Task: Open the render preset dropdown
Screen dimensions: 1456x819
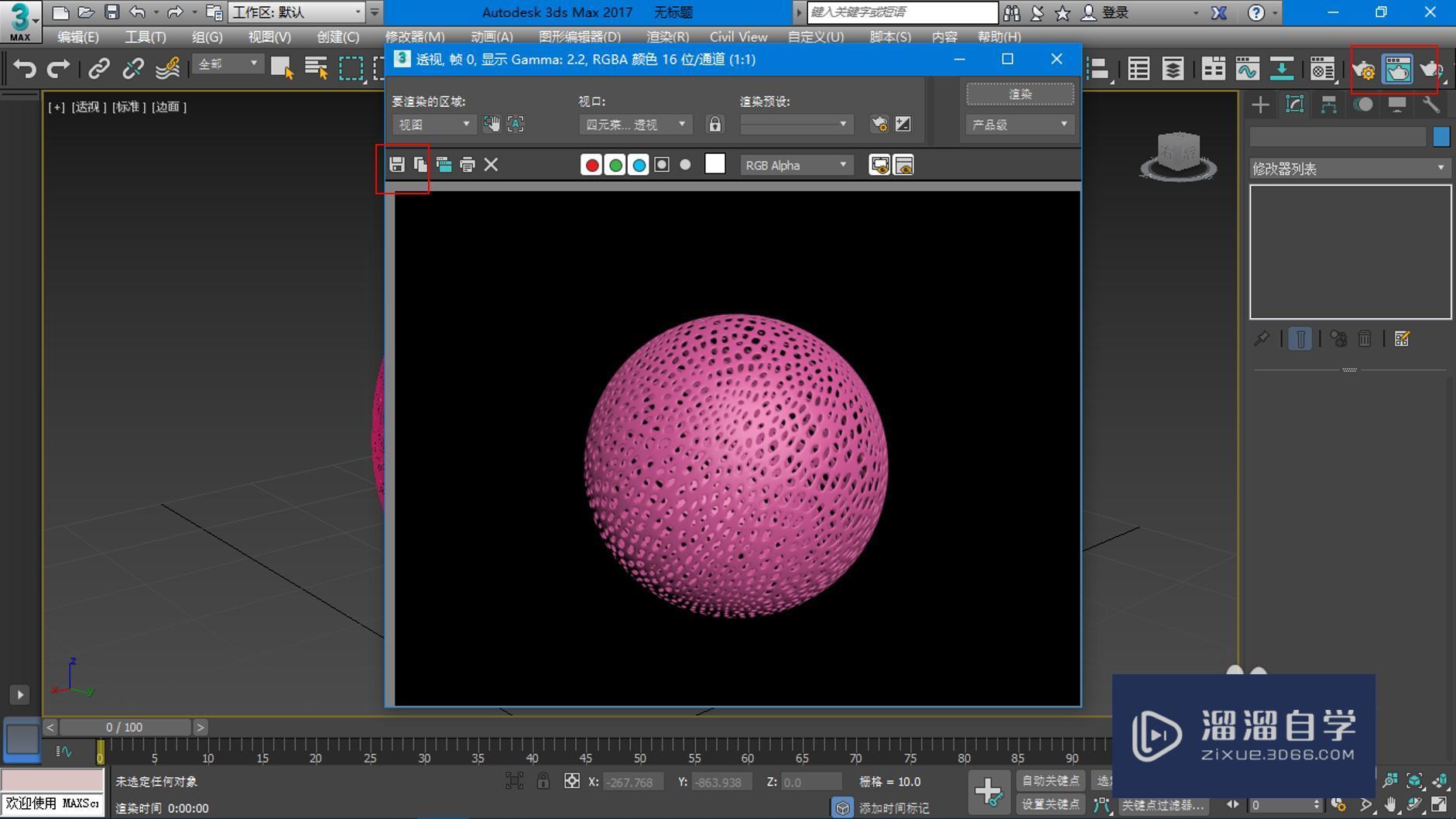Action: pos(797,124)
